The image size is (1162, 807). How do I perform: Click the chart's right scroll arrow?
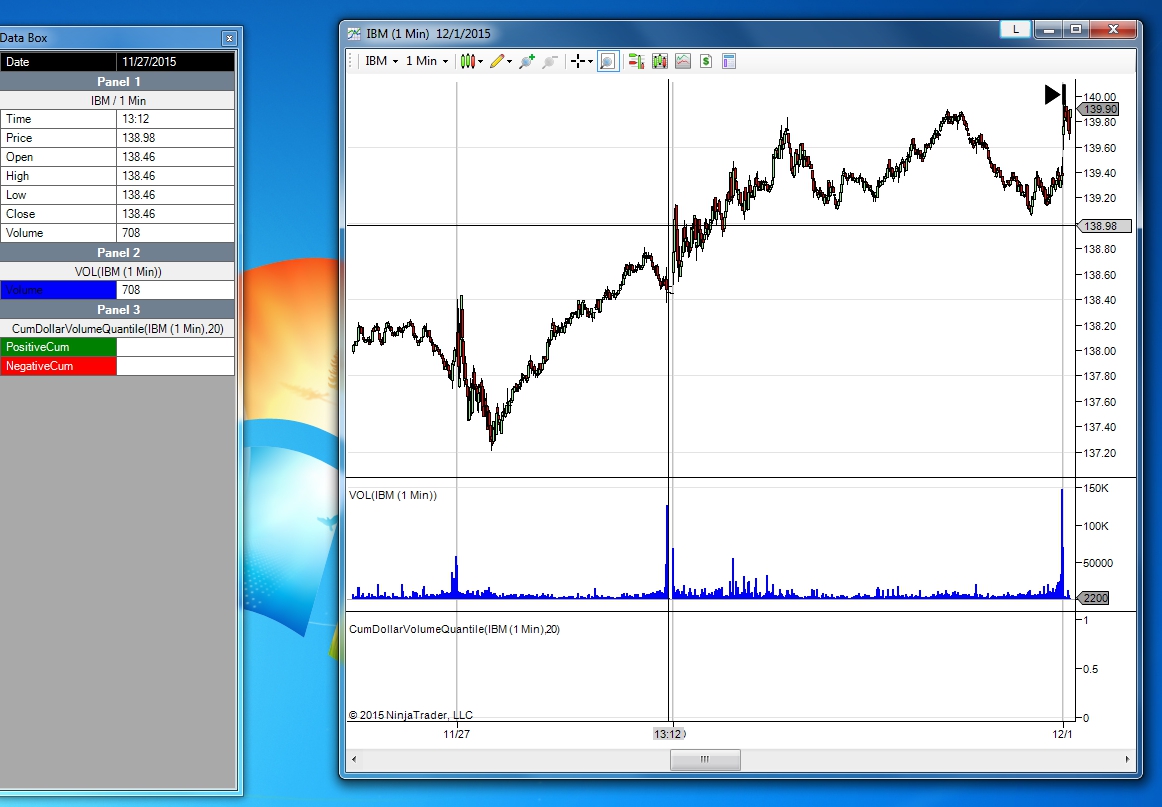(x=1128, y=760)
